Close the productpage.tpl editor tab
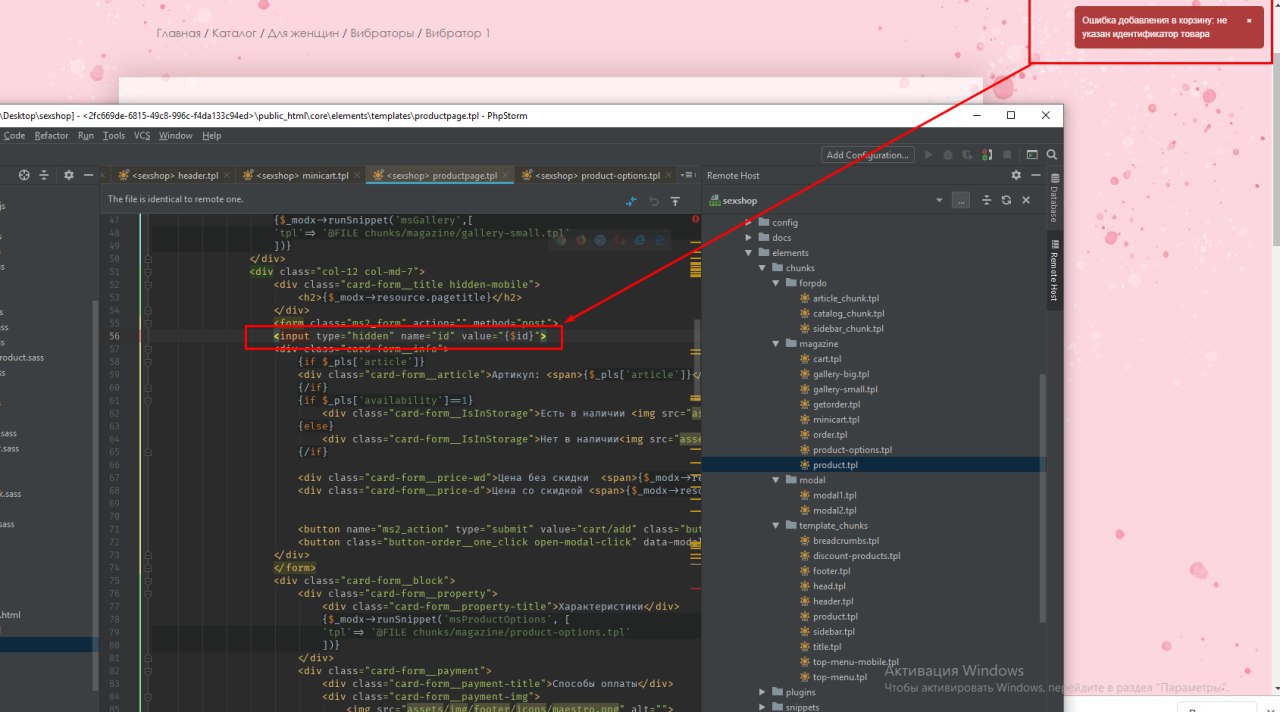Viewport: 1280px width, 712px height. (506, 175)
